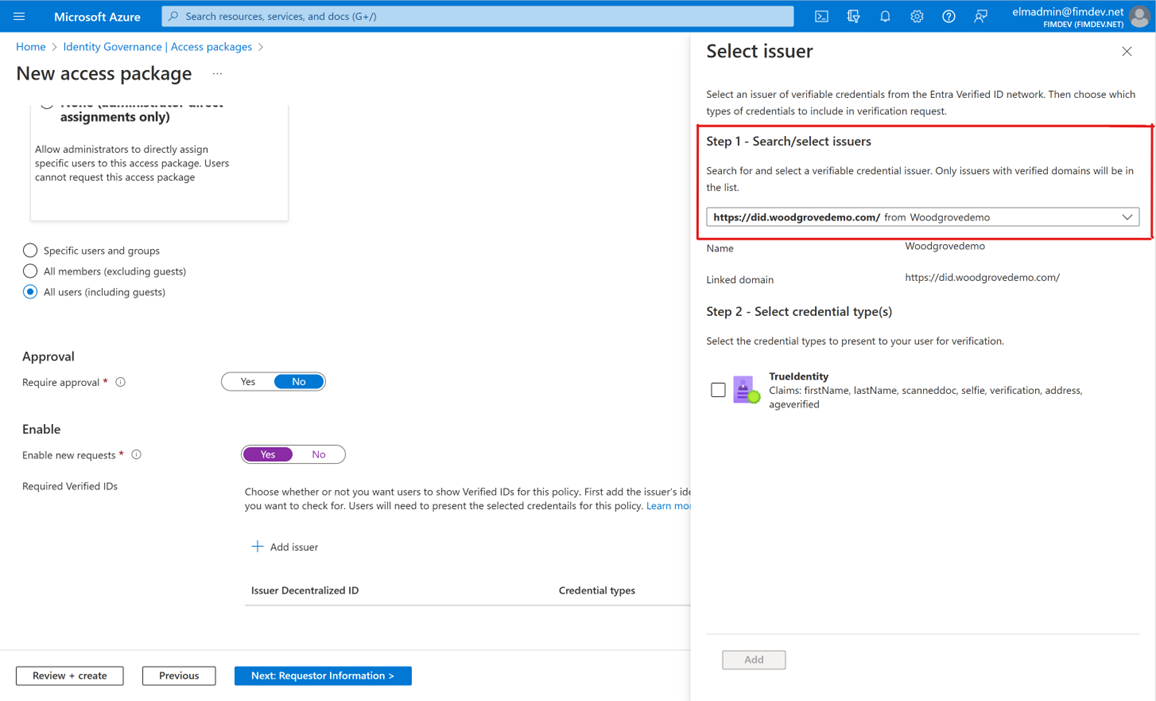Select All members (excluding guests) option
The width and height of the screenshot is (1156, 701).
coord(30,271)
